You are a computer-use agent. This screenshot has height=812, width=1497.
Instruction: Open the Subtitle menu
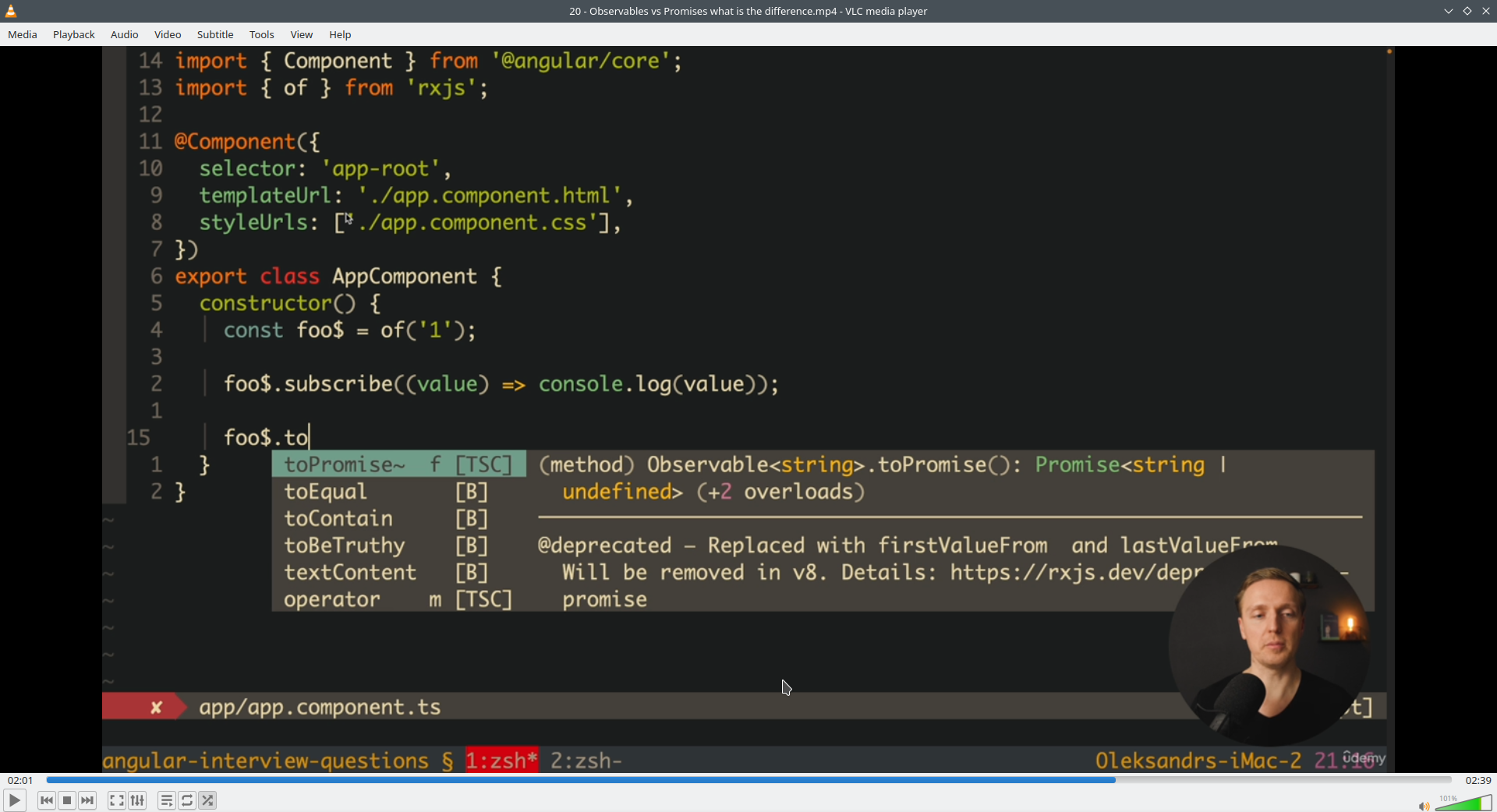click(215, 34)
